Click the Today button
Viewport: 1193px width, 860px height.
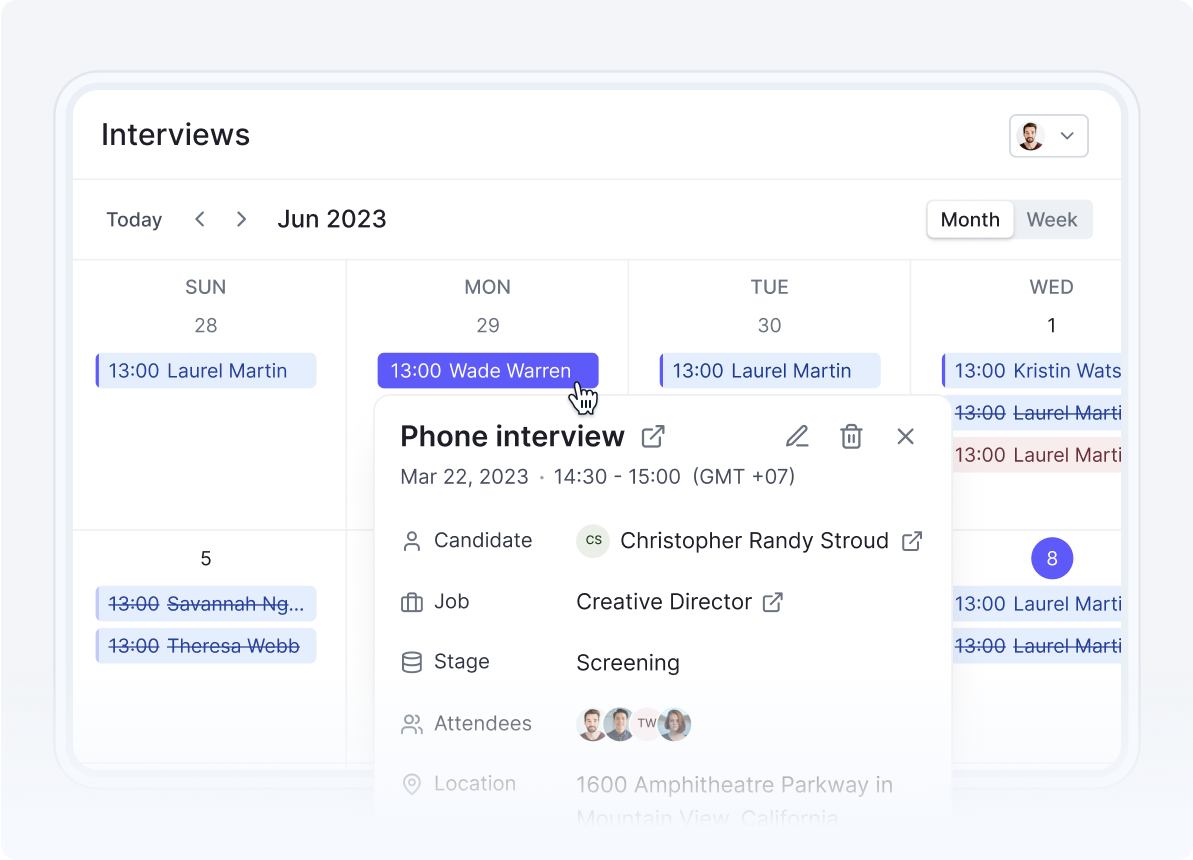[134, 220]
